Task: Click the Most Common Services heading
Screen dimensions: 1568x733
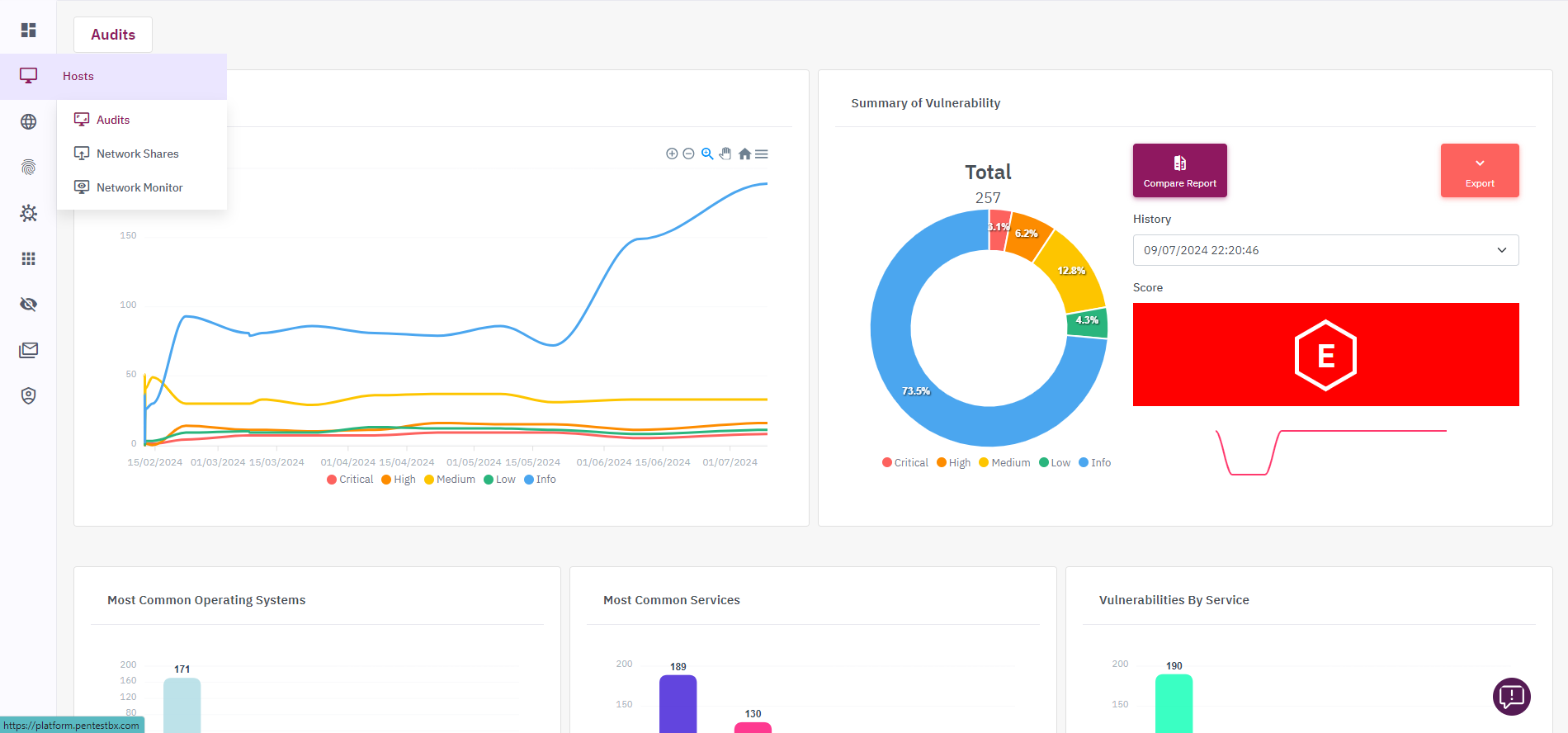Action: [x=671, y=600]
